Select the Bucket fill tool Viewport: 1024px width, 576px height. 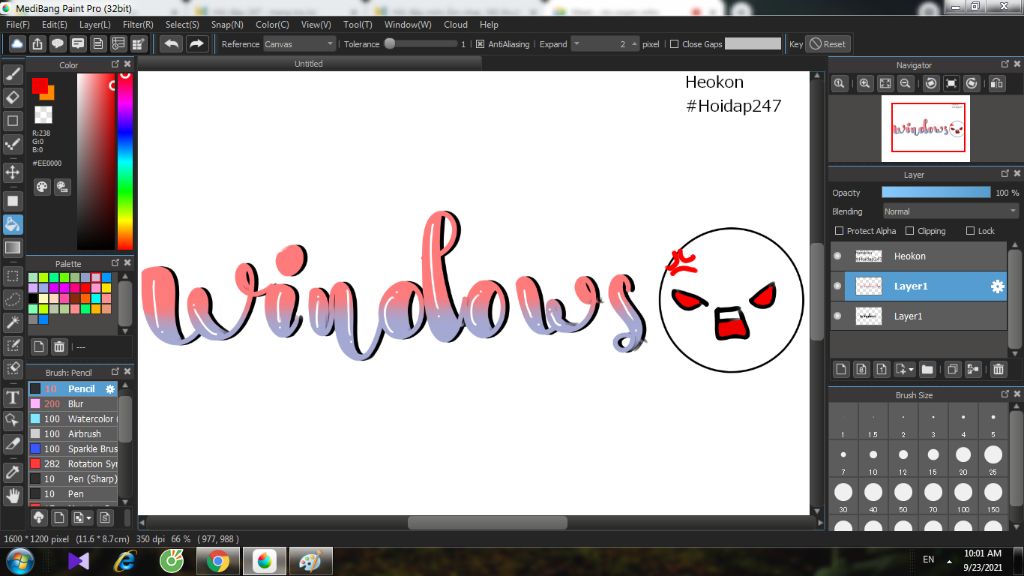tap(12, 225)
